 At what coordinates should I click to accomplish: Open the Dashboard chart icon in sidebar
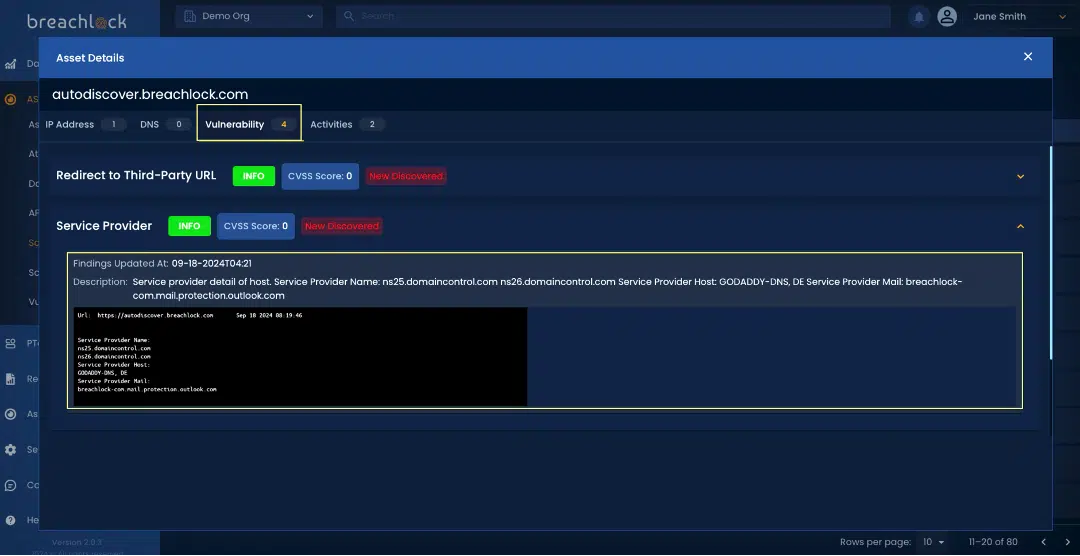pyautogui.click(x=10, y=64)
